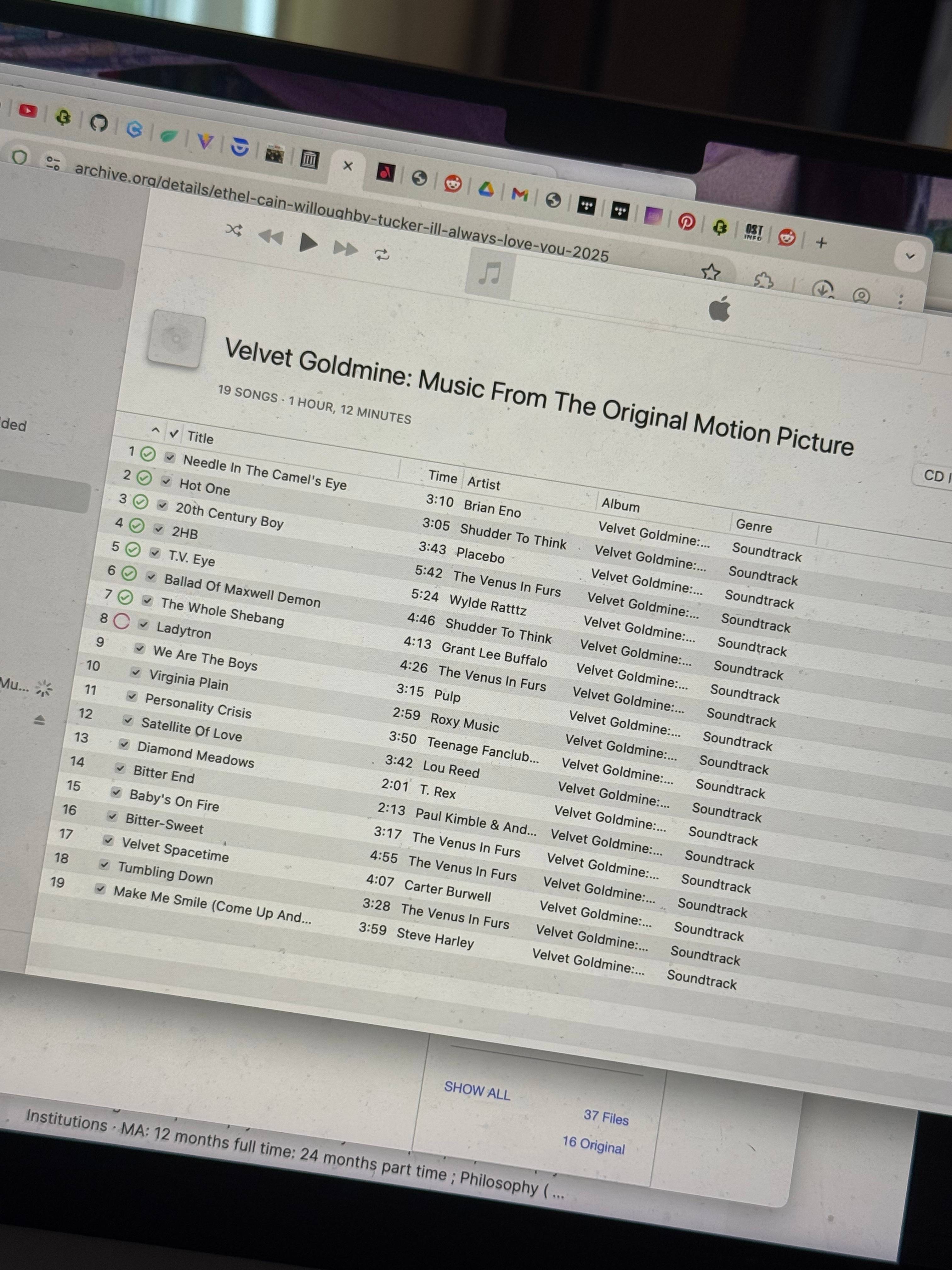The height and width of the screenshot is (1270, 952).
Task: Switch to the OST Info browser tab
Action: 753,232
